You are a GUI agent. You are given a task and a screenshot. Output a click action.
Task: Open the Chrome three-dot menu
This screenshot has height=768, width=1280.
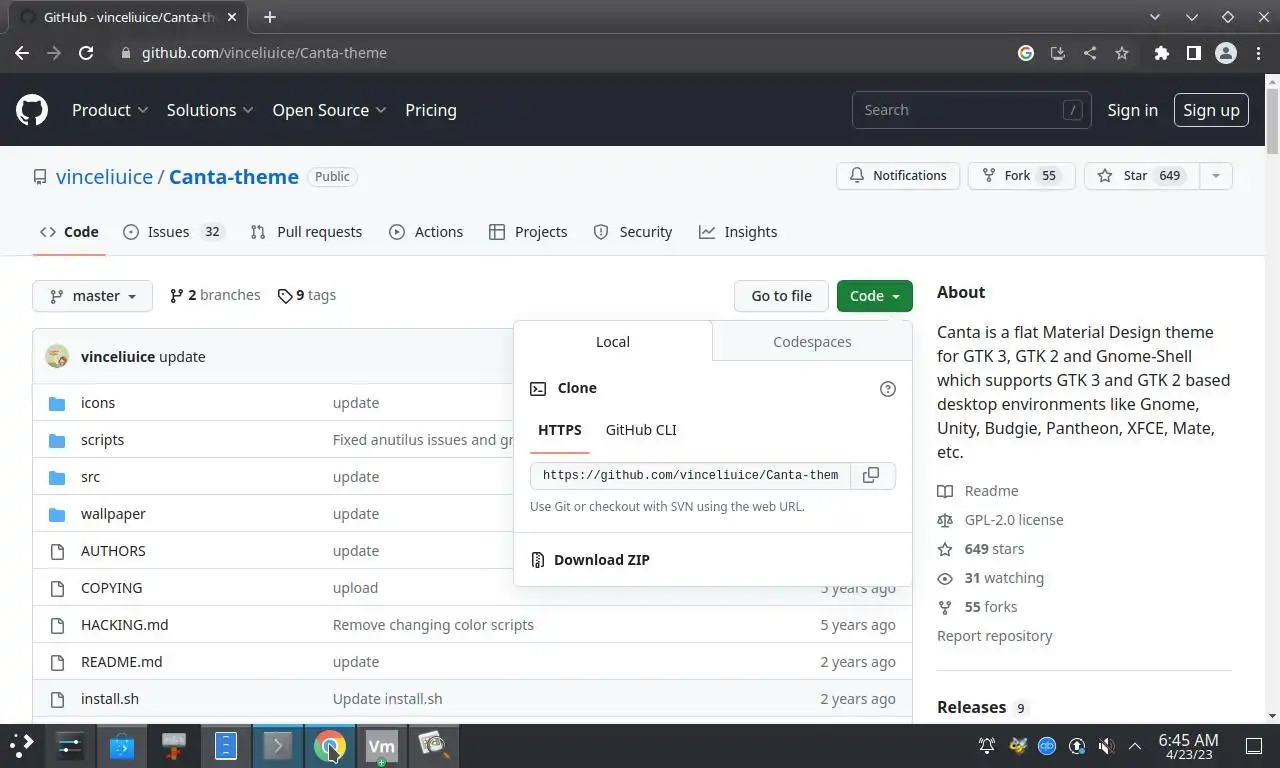tap(1258, 53)
